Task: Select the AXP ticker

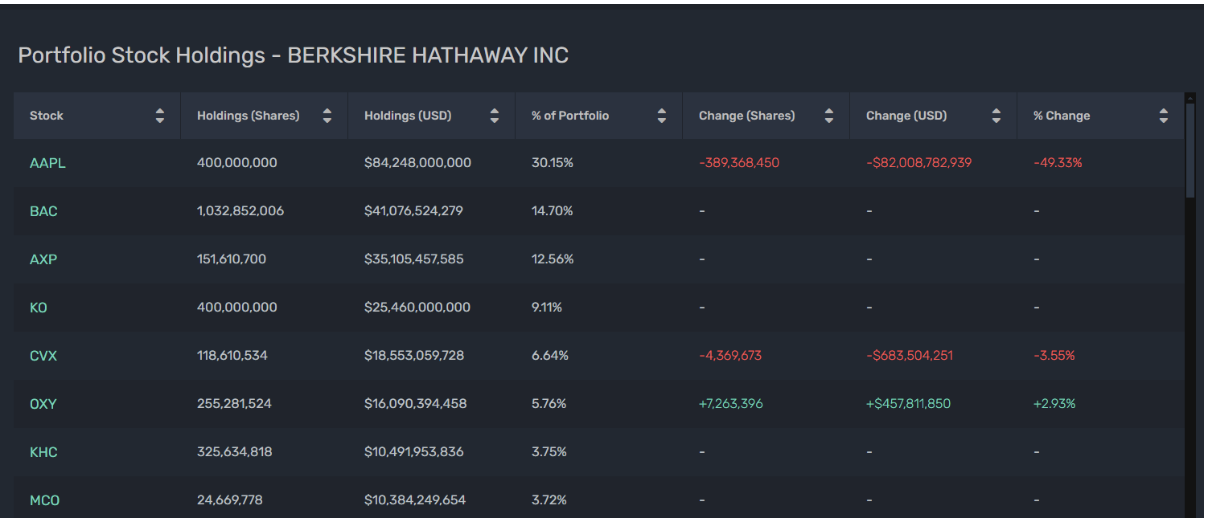Action: point(43,260)
